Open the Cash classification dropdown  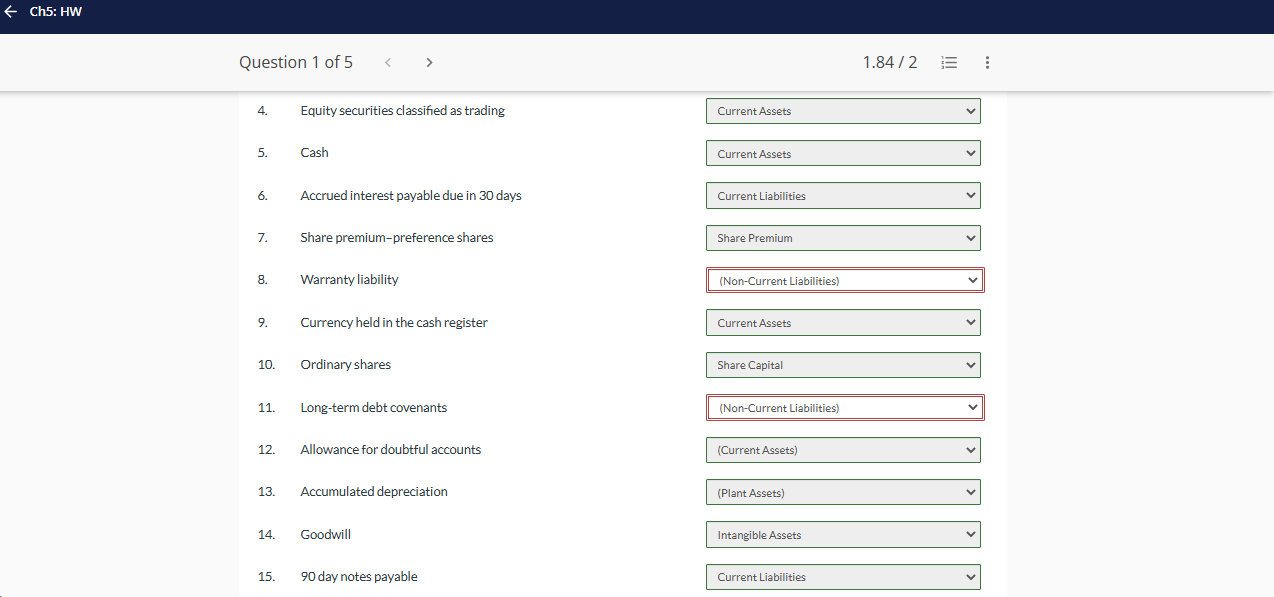pyautogui.click(x=843, y=153)
